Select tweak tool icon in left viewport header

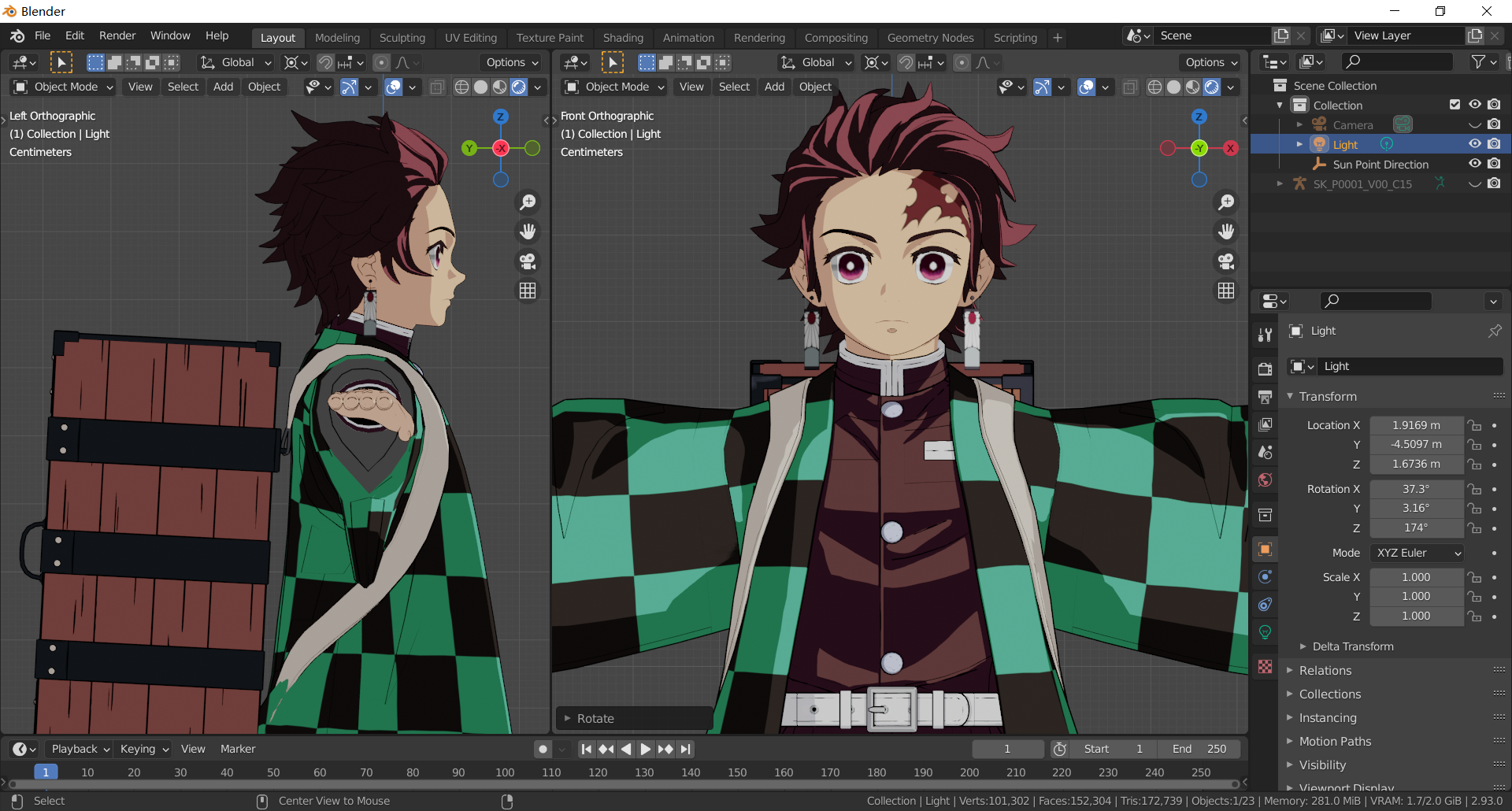61,62
